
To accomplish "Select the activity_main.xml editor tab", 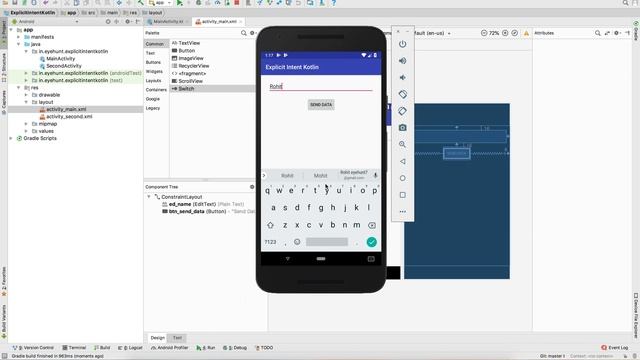I will tap(218, 21).
